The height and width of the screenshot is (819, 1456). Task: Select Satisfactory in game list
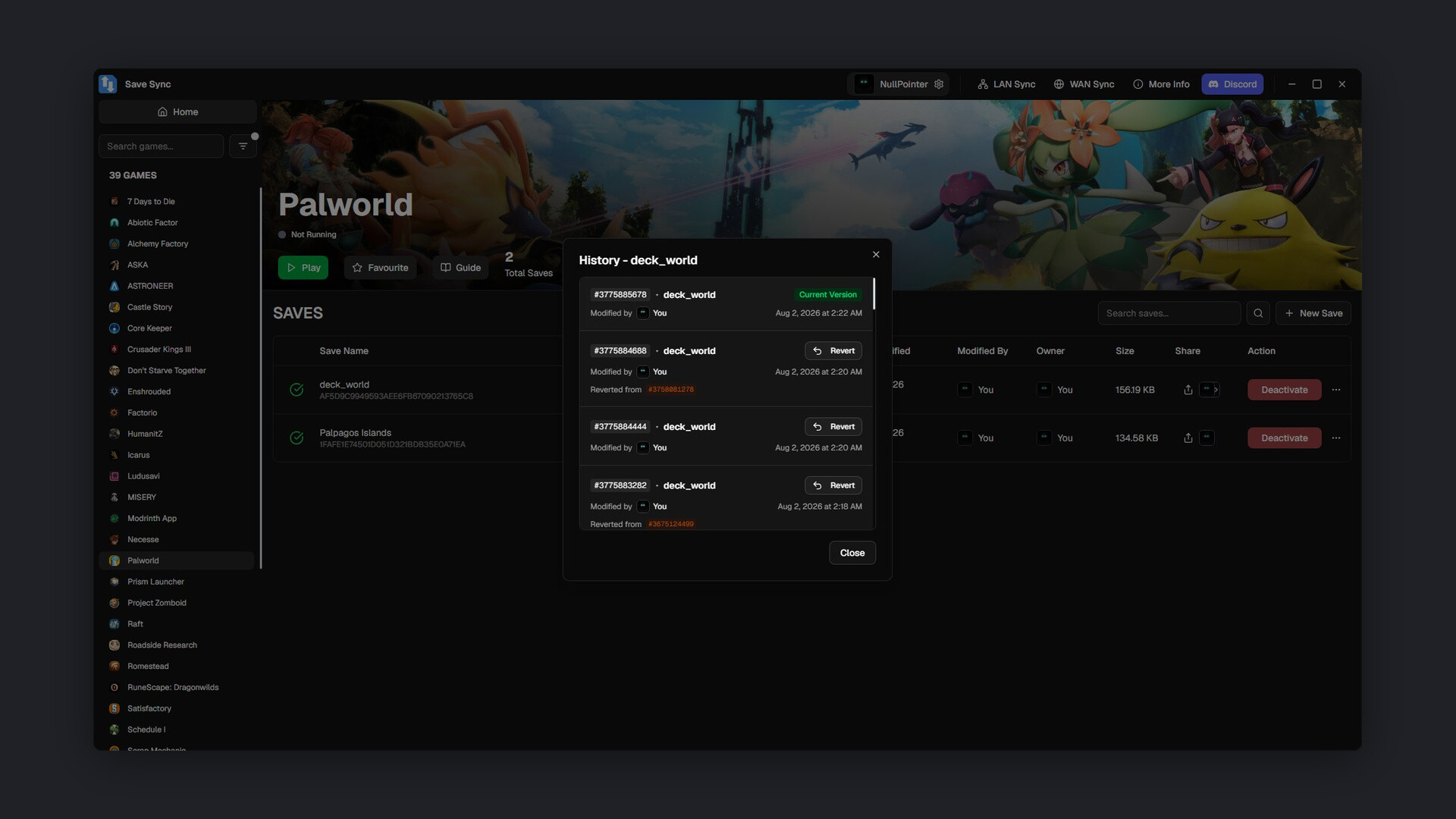pyautogui.click(x=177, y=709)
